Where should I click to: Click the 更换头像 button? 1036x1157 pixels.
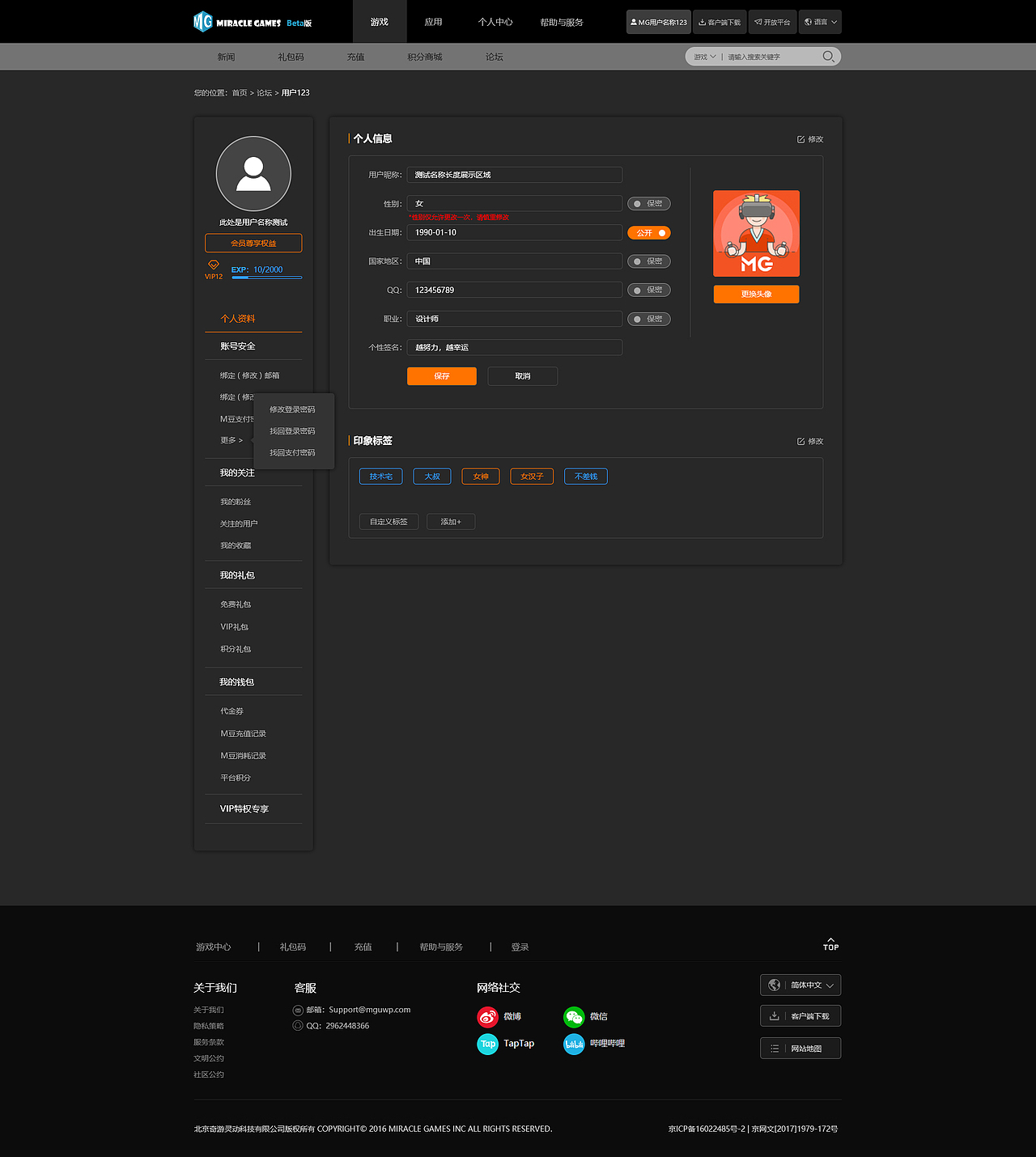tap(757, 295)
